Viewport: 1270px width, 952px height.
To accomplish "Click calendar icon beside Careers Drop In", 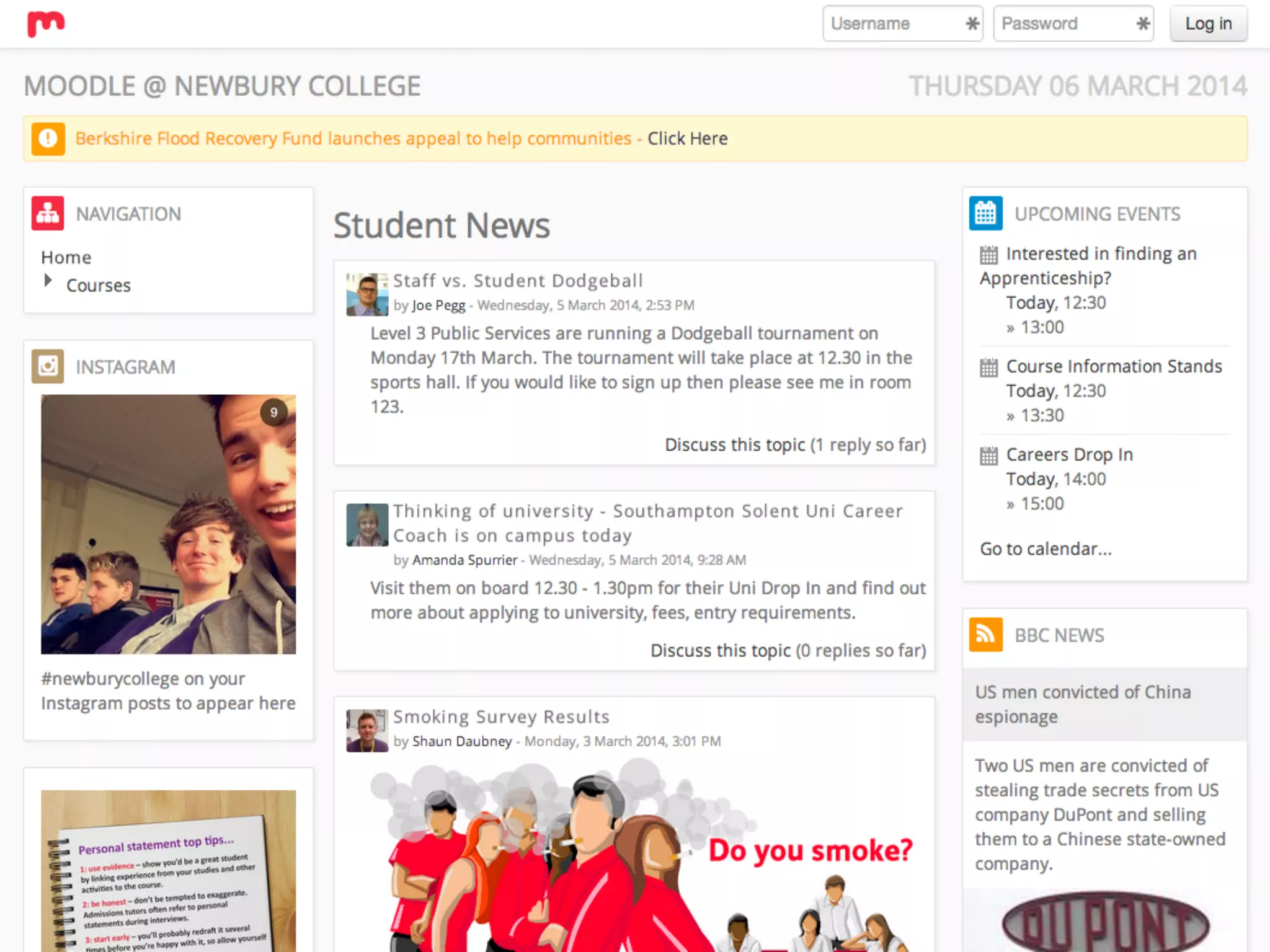I will 988,456.
